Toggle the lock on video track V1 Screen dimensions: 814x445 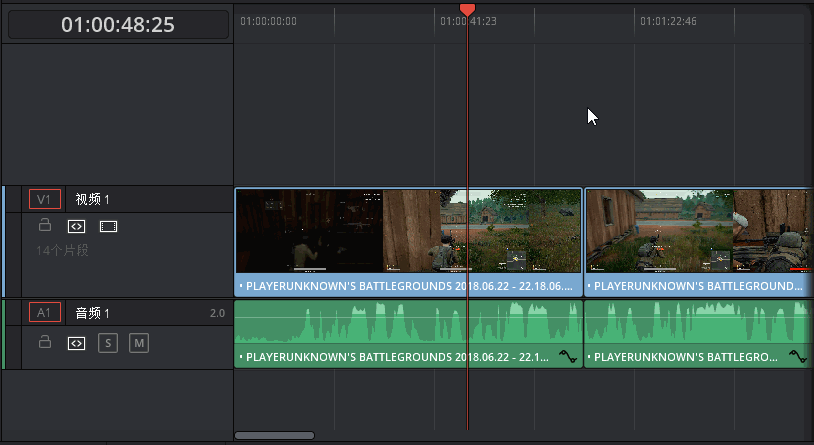click(45, 225)
